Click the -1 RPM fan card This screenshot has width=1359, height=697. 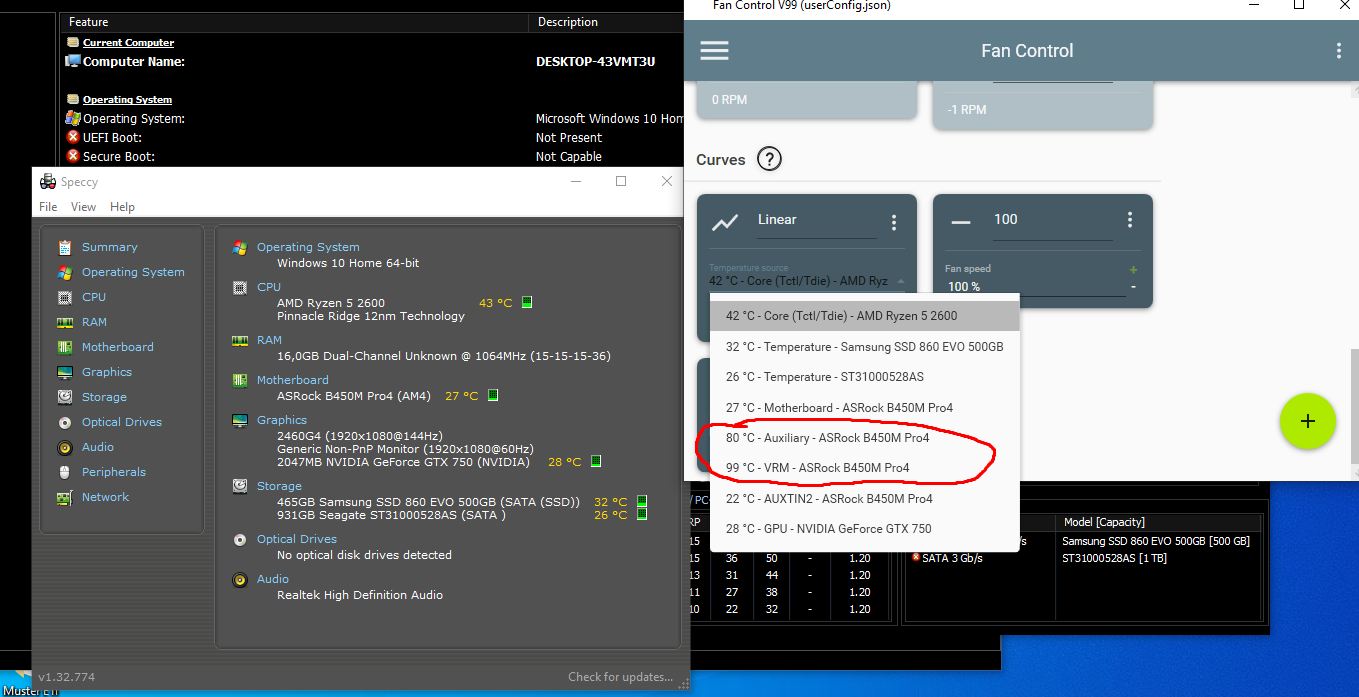tap(1043, 106)
